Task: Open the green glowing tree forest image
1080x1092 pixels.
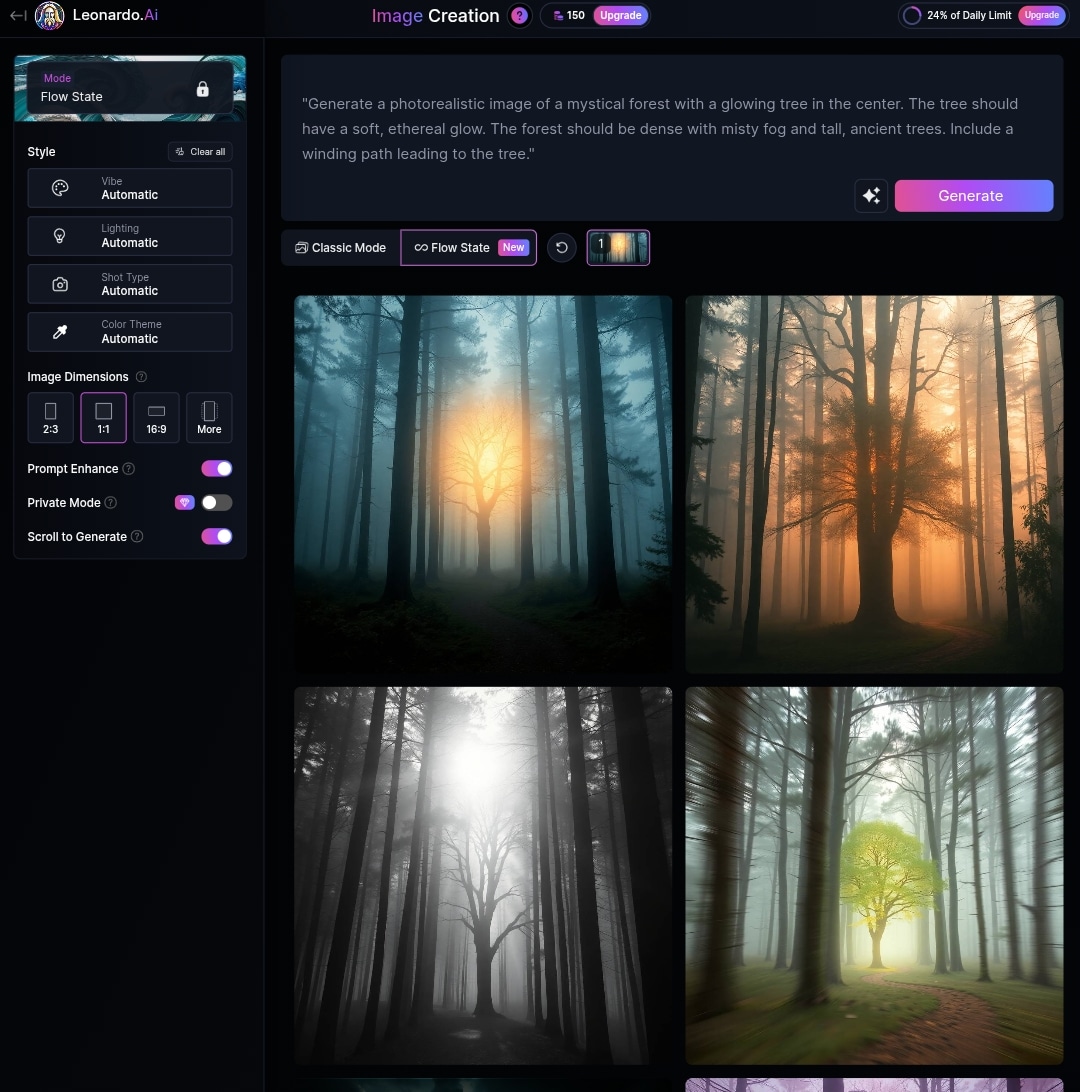Action: tap(874, 875)
